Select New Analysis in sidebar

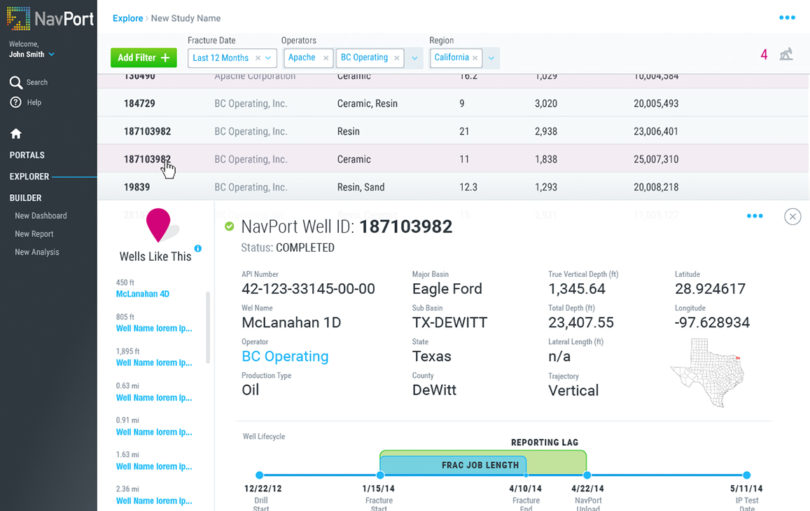click(x=37, y=252)
